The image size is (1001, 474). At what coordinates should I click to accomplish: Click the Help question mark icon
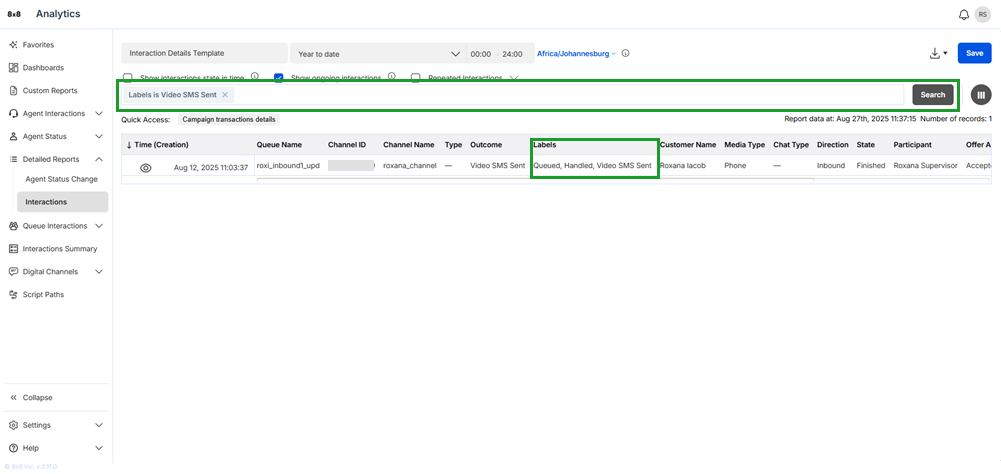13,448
